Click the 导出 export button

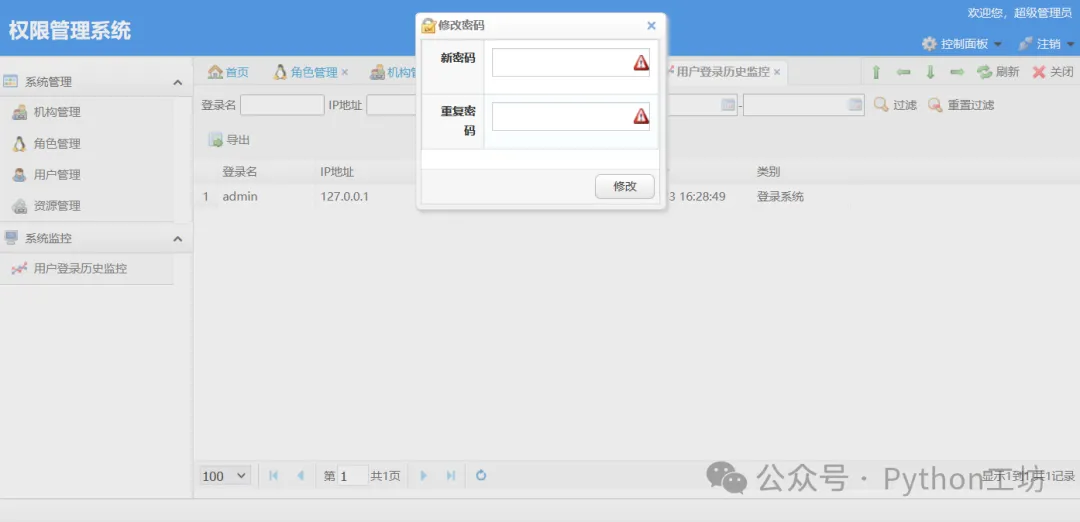click(229, 140)
